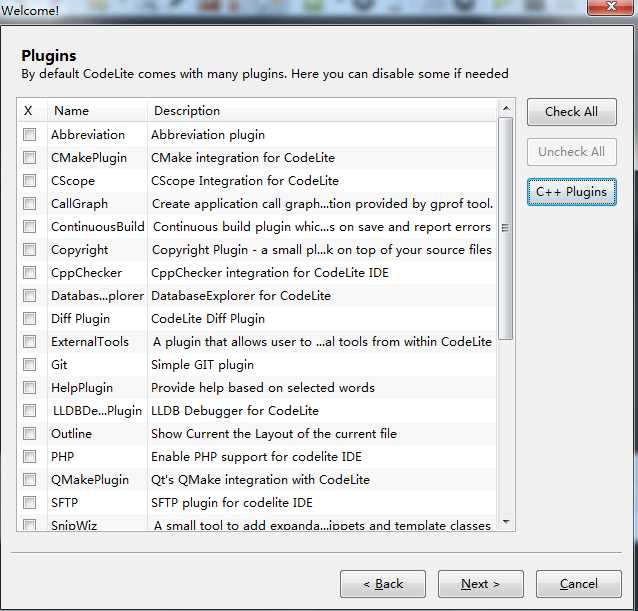Click 'CodeLite Diff Plugin' description
This screenshot has width=638, height=611.
[208, 319]
